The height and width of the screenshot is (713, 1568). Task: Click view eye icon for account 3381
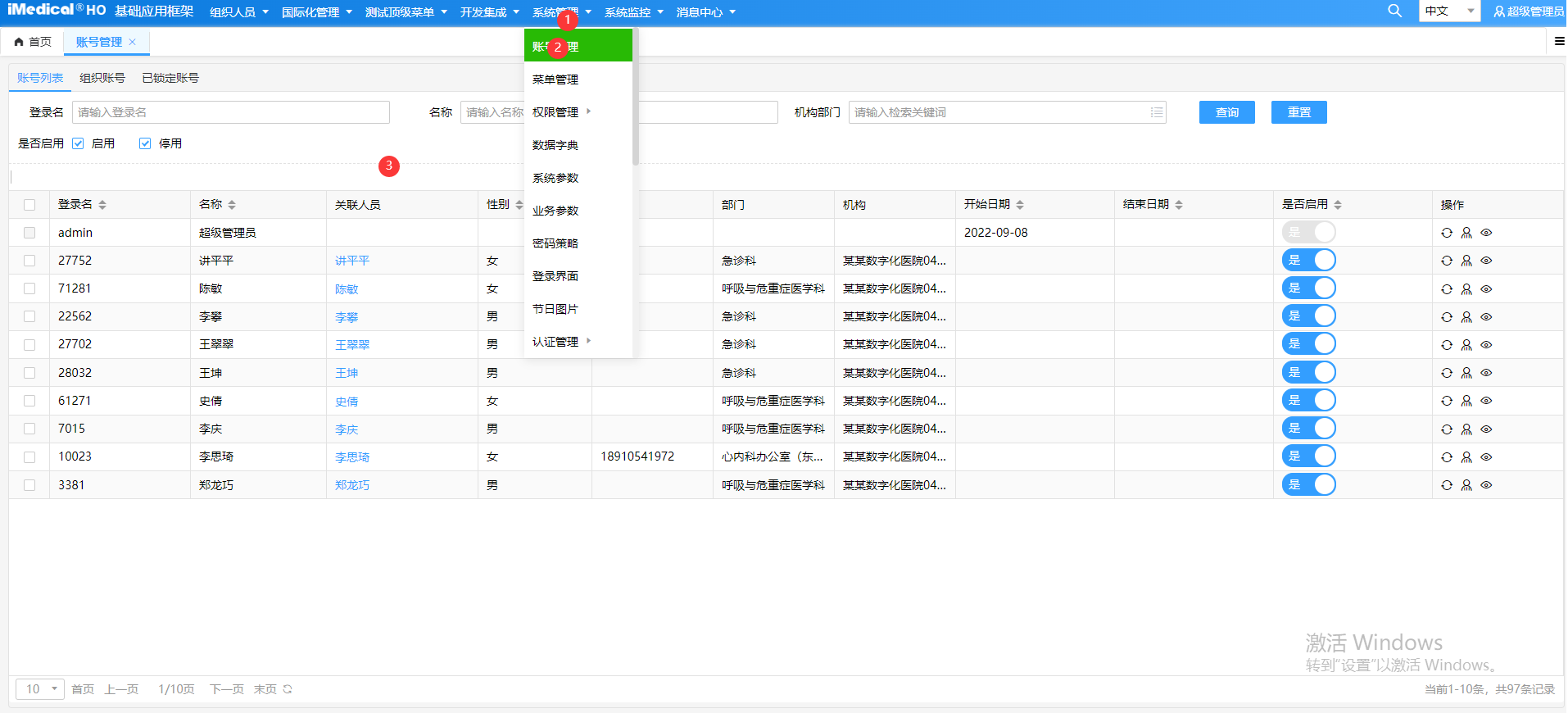point(1486,485)
